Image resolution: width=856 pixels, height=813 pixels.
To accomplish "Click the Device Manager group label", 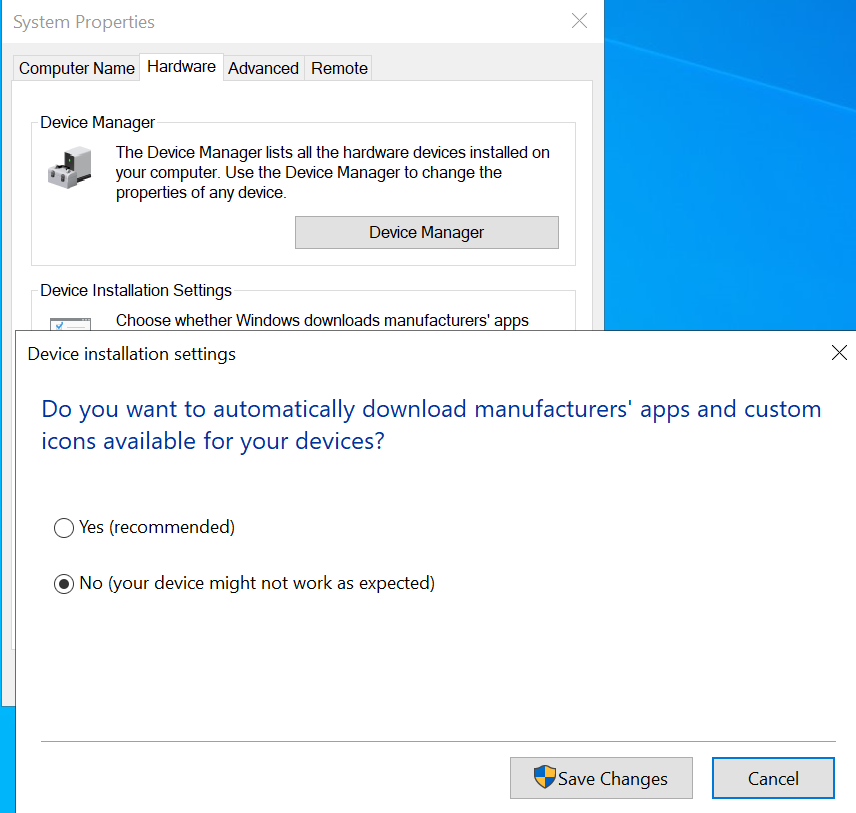I will 98,122.
